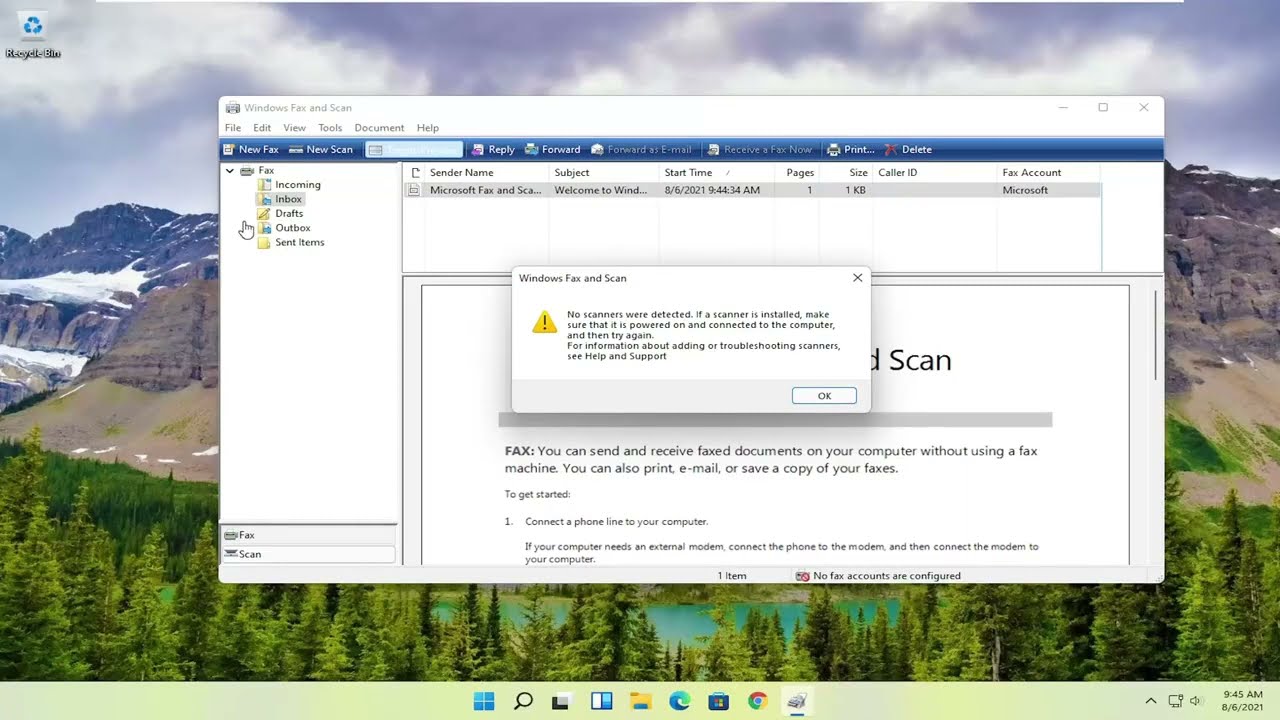The height and width of the screenshot is (720, 1280).
Task: Show hidden system tray icons chevron
Action: coord(1150,701)
